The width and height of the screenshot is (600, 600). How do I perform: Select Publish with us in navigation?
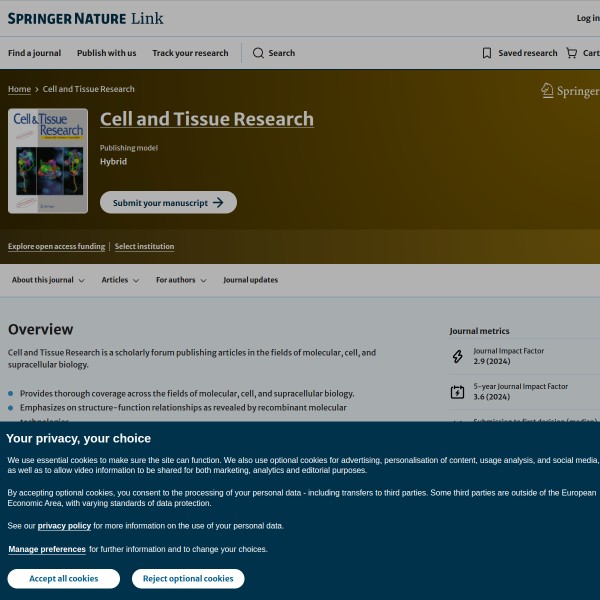click(106, 53)
